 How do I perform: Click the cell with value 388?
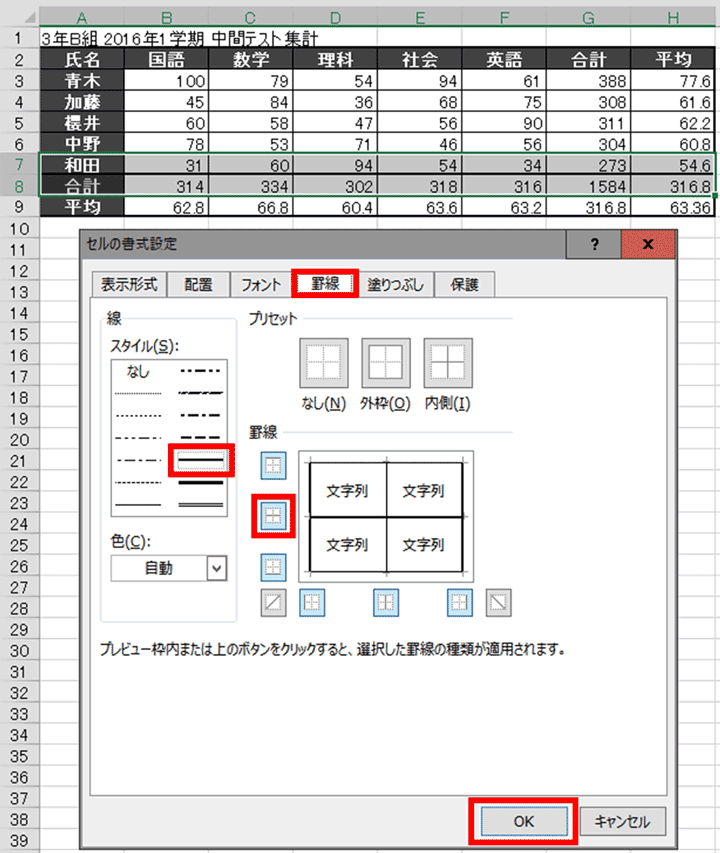(588, 81)
